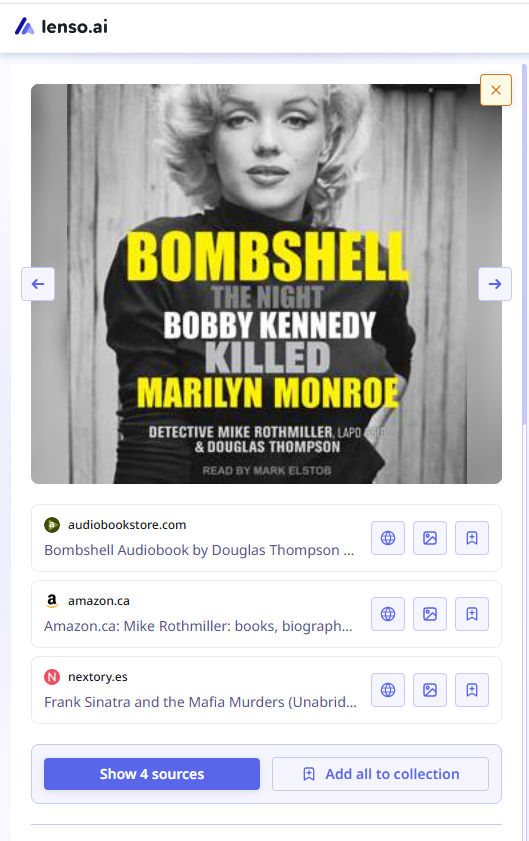View image for audiobookstore.com result
This screenshot has width=529, height=841.
tap(430, 538)
